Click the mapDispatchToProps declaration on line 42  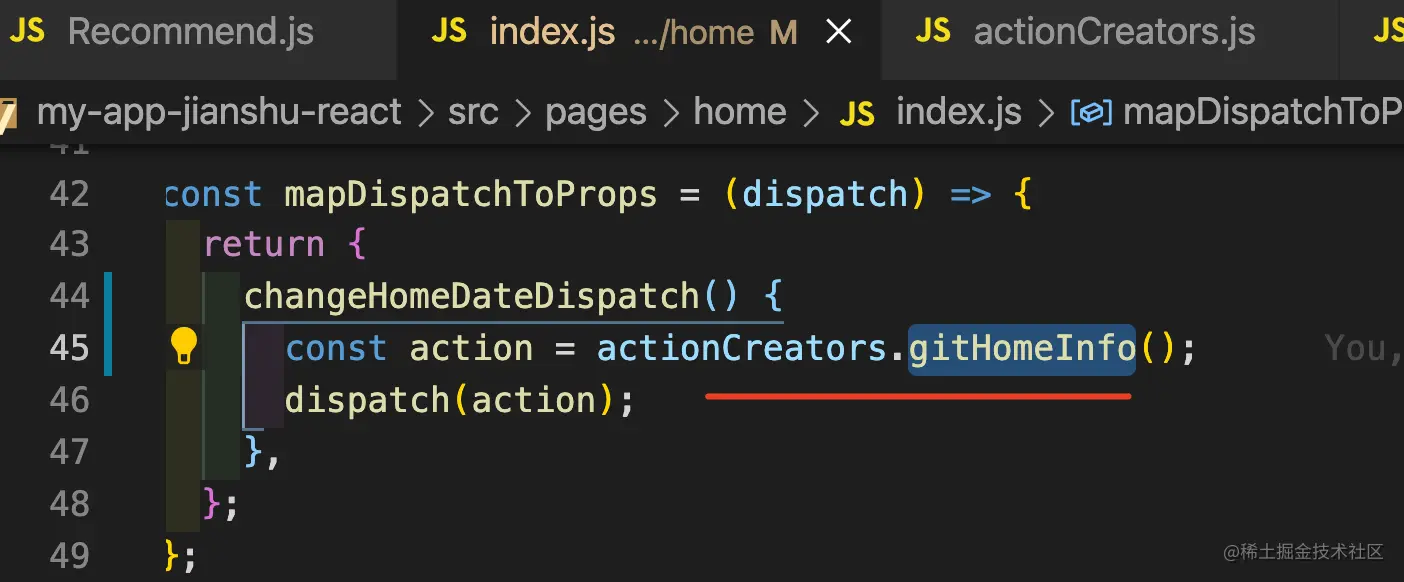point(471,194)
